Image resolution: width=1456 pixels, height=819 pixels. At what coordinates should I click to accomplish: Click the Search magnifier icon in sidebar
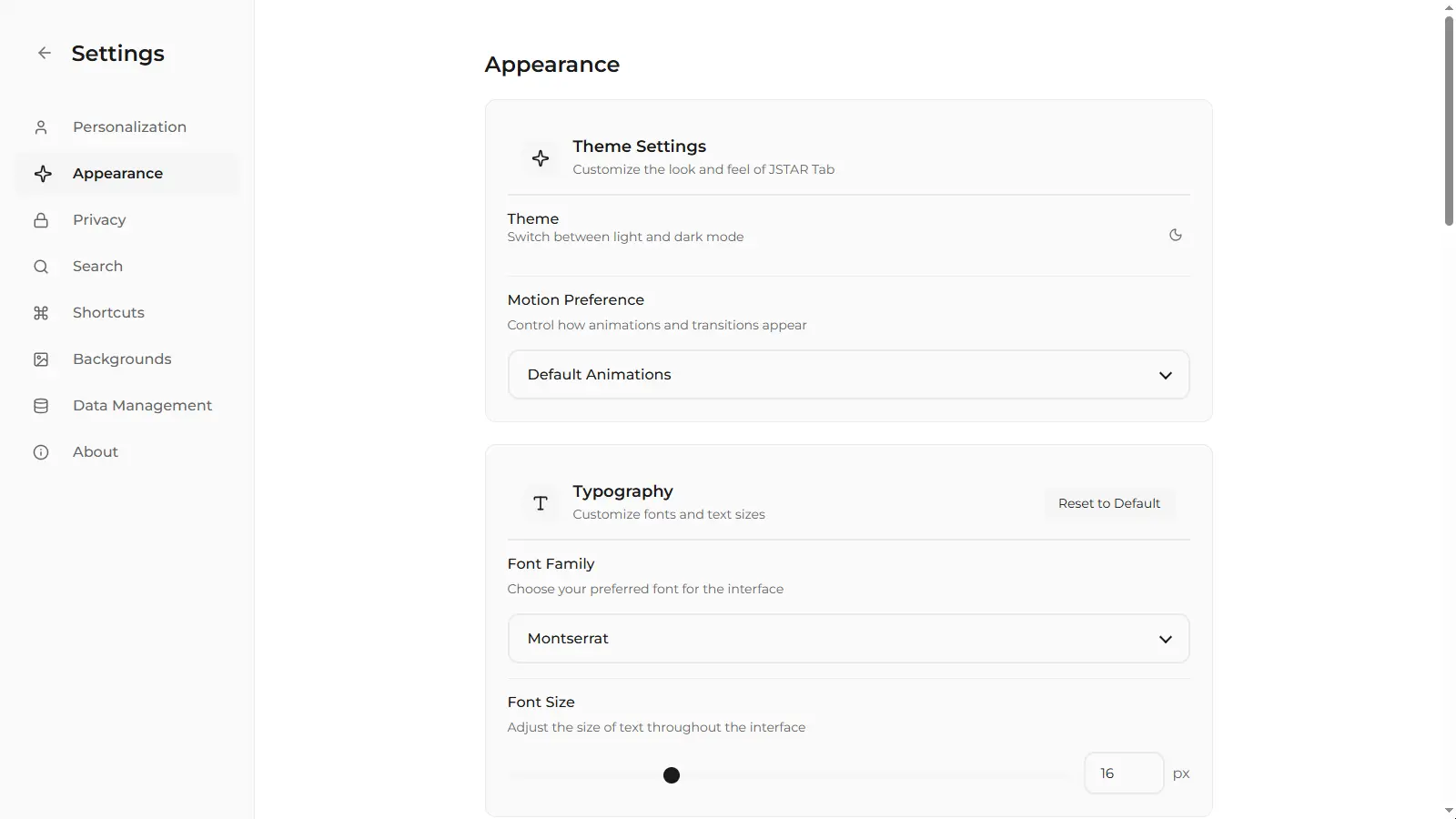coord(41,267)
